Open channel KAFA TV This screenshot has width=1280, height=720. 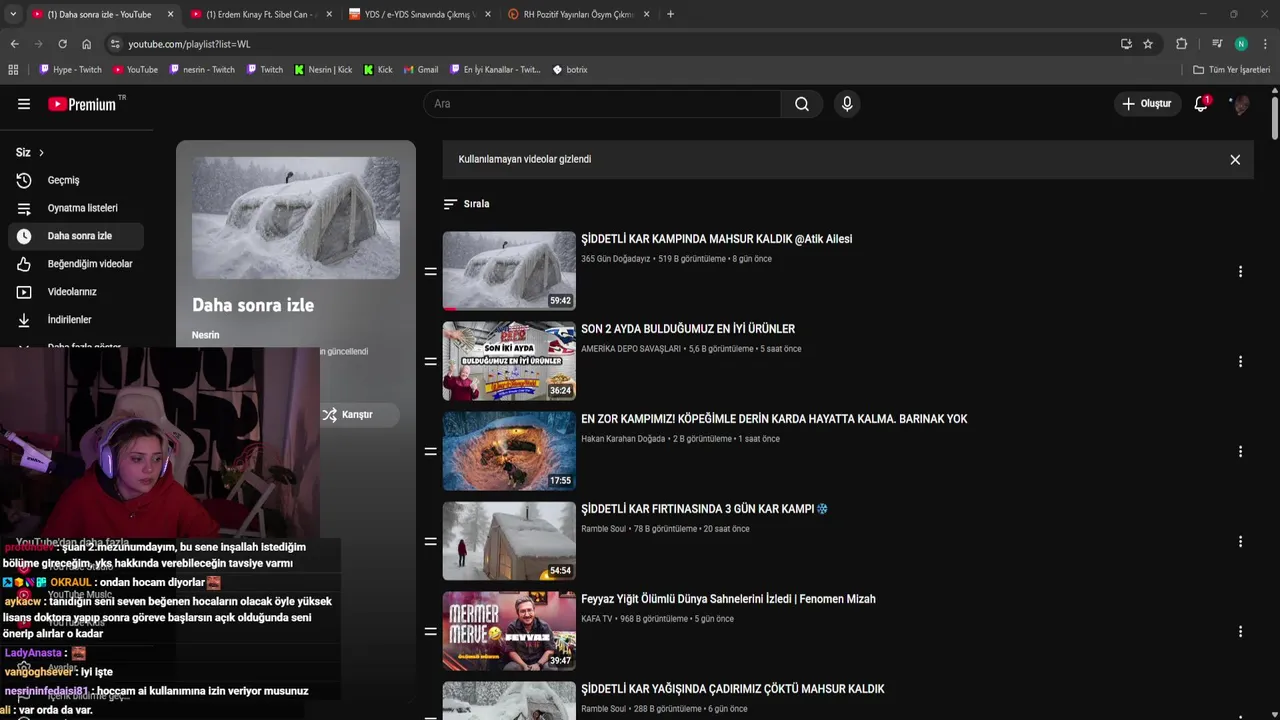597,619
